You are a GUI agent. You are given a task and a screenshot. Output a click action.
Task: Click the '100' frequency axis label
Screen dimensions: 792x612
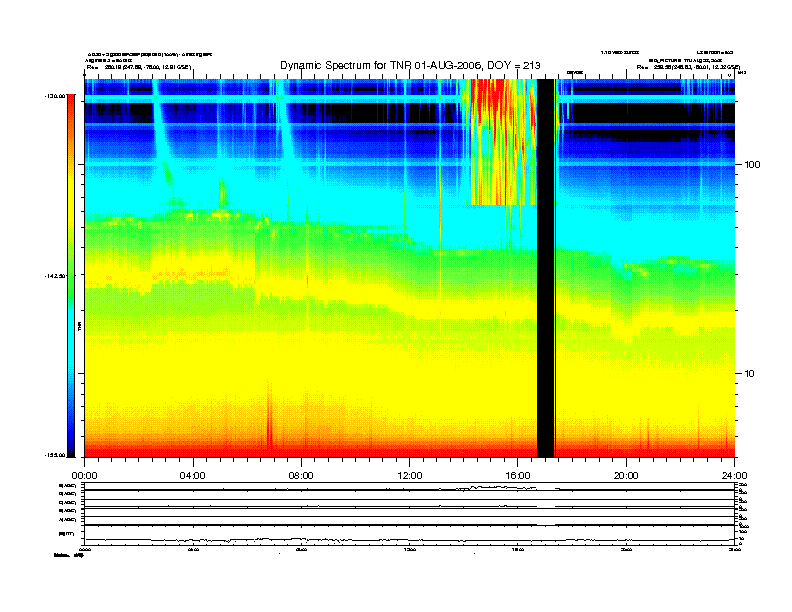pos(752,165)
